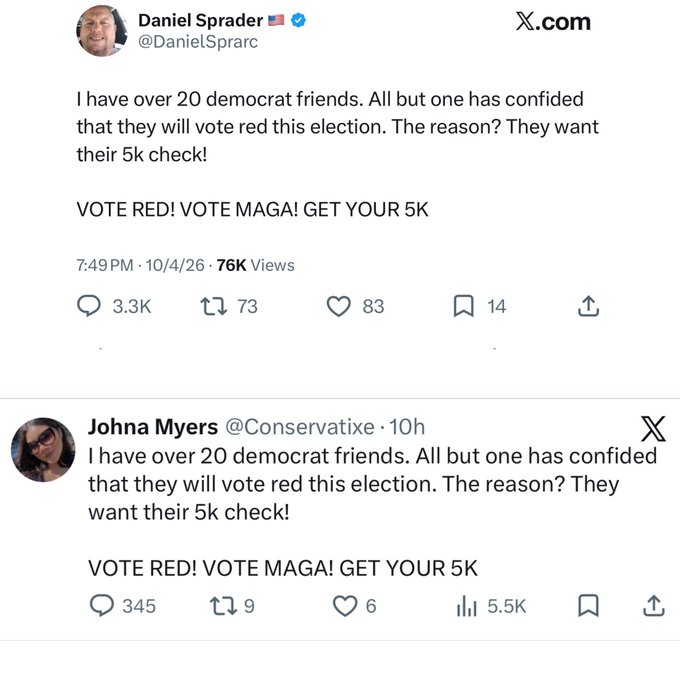This screenshot has height=680, width=680.
Task: Click the Johna Myers display name
Action: click(x=153, y=427)
